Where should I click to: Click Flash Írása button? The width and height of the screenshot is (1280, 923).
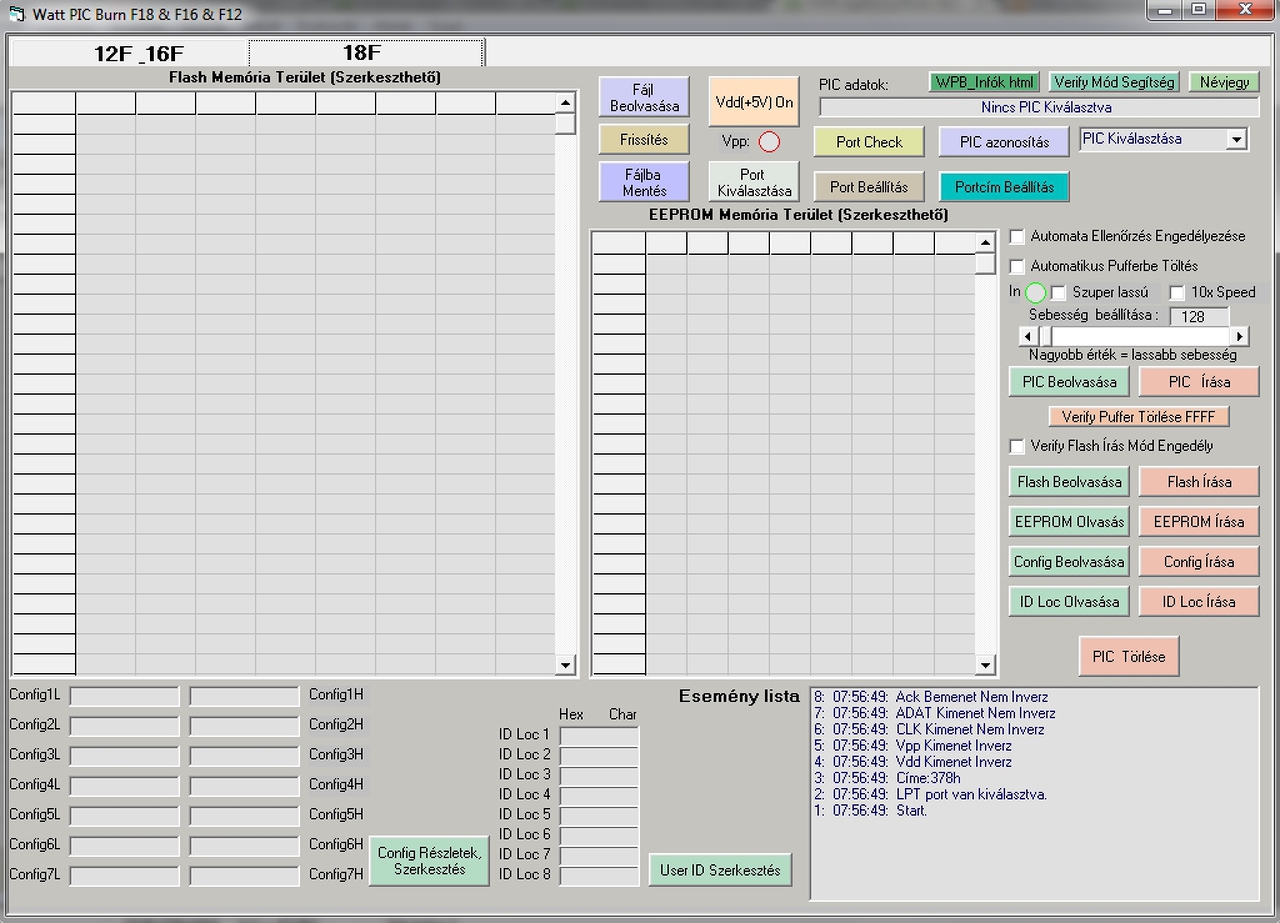(x=1199, y=482)
